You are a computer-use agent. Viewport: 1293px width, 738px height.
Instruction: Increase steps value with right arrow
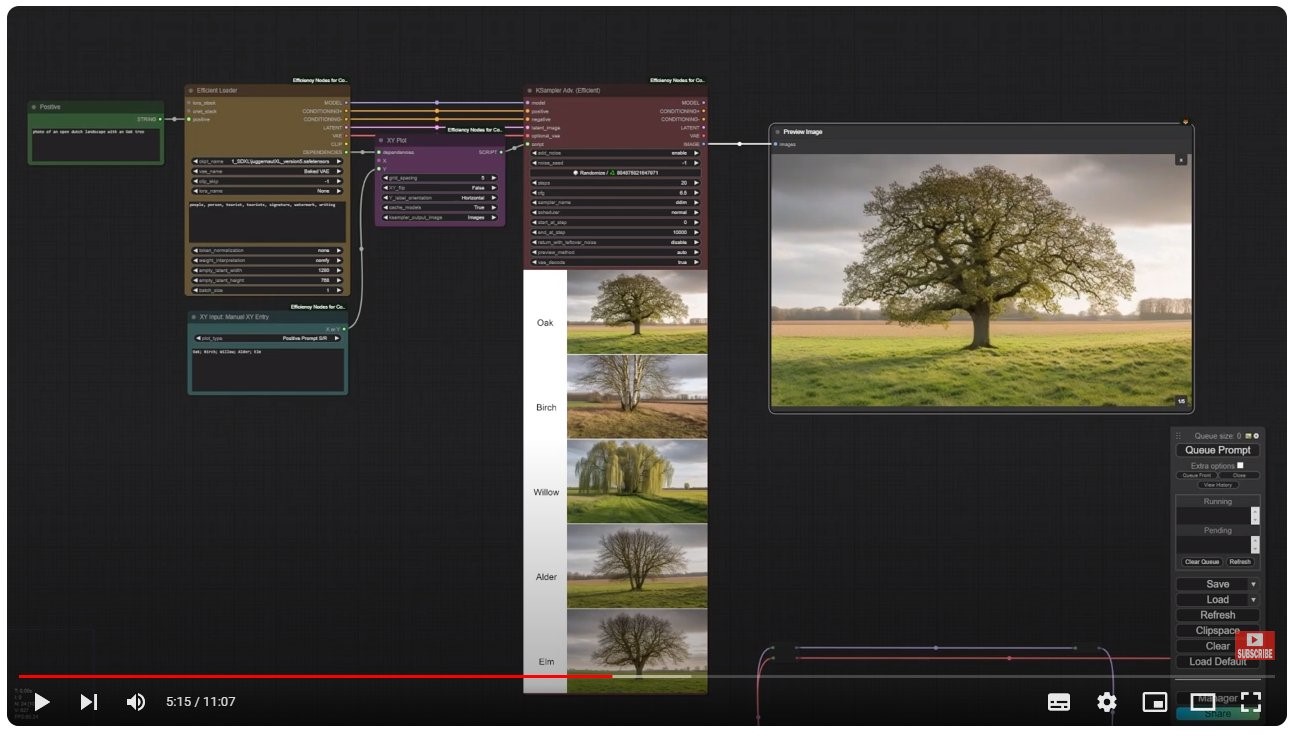tap(695, 183)
